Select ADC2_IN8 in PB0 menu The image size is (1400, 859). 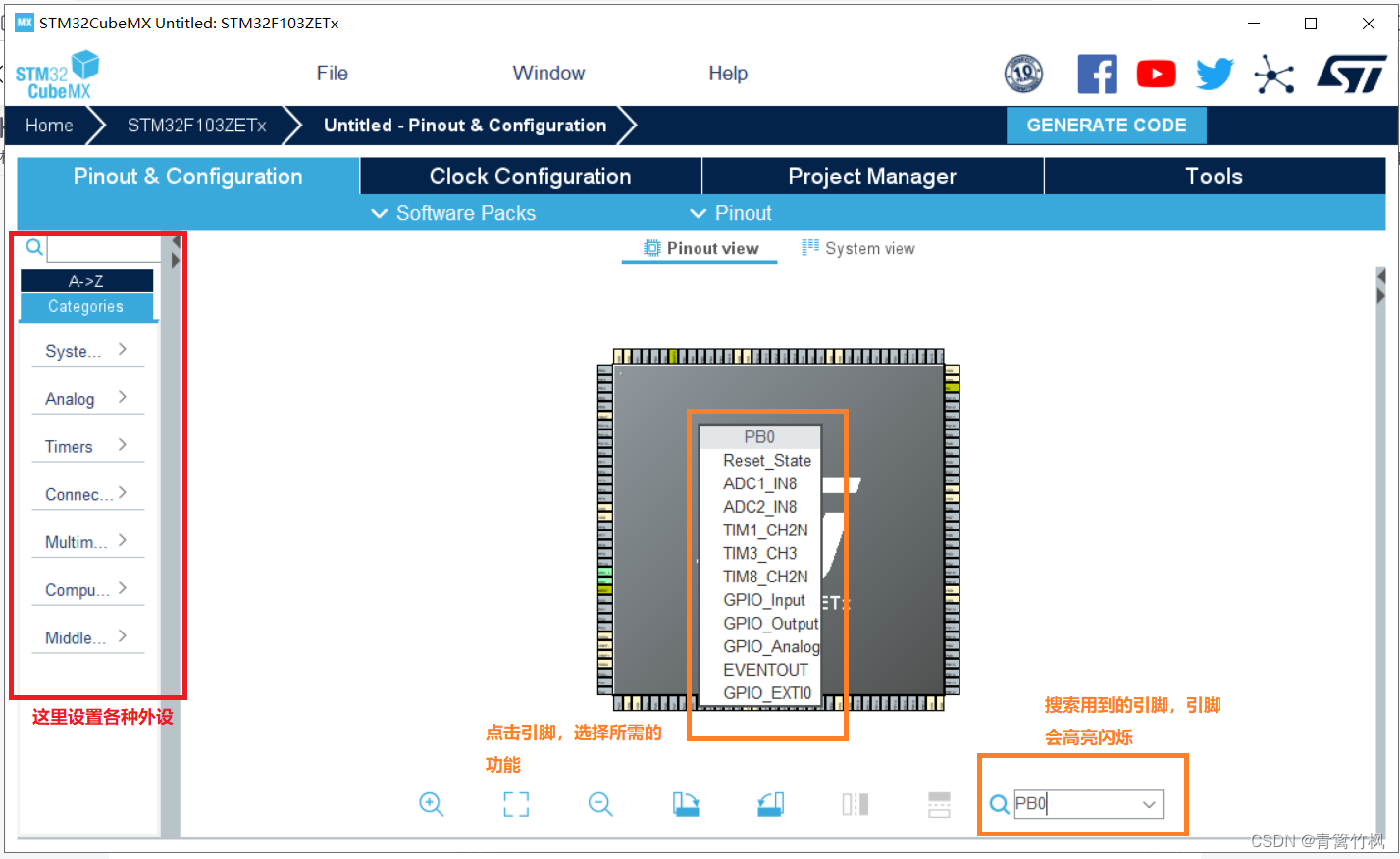pyautogui.click(x=759, y=507)
